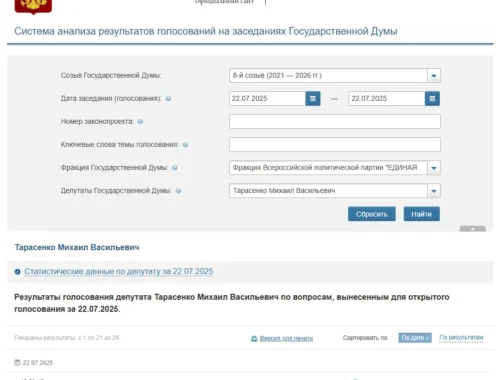Click the State Duma coat of arms logo

click(x=33, y=7)
